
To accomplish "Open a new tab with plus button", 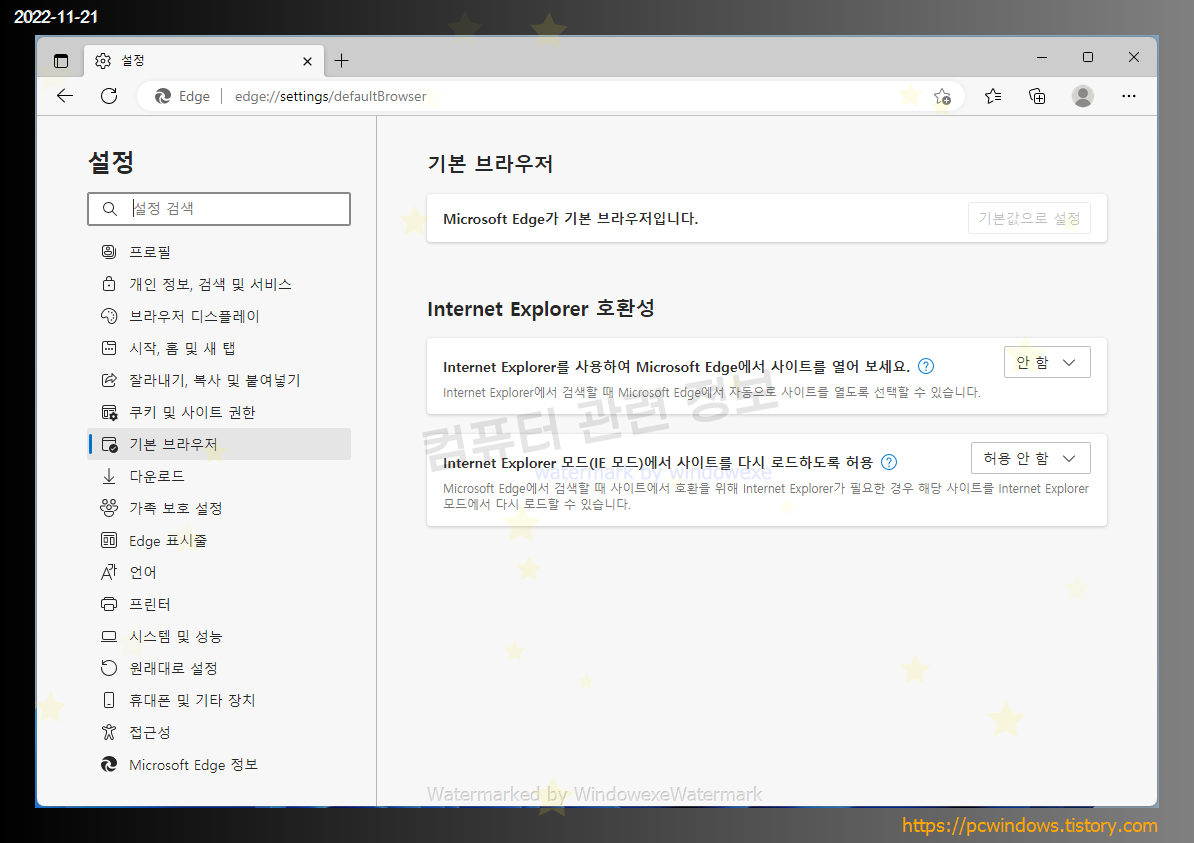I will pyautogui.click(x=341, y=61).
